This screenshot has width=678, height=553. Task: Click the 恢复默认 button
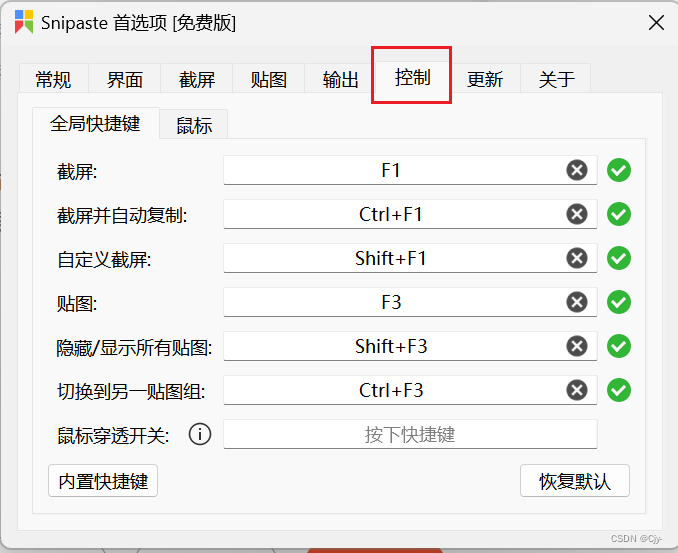[x=575, y=481]
